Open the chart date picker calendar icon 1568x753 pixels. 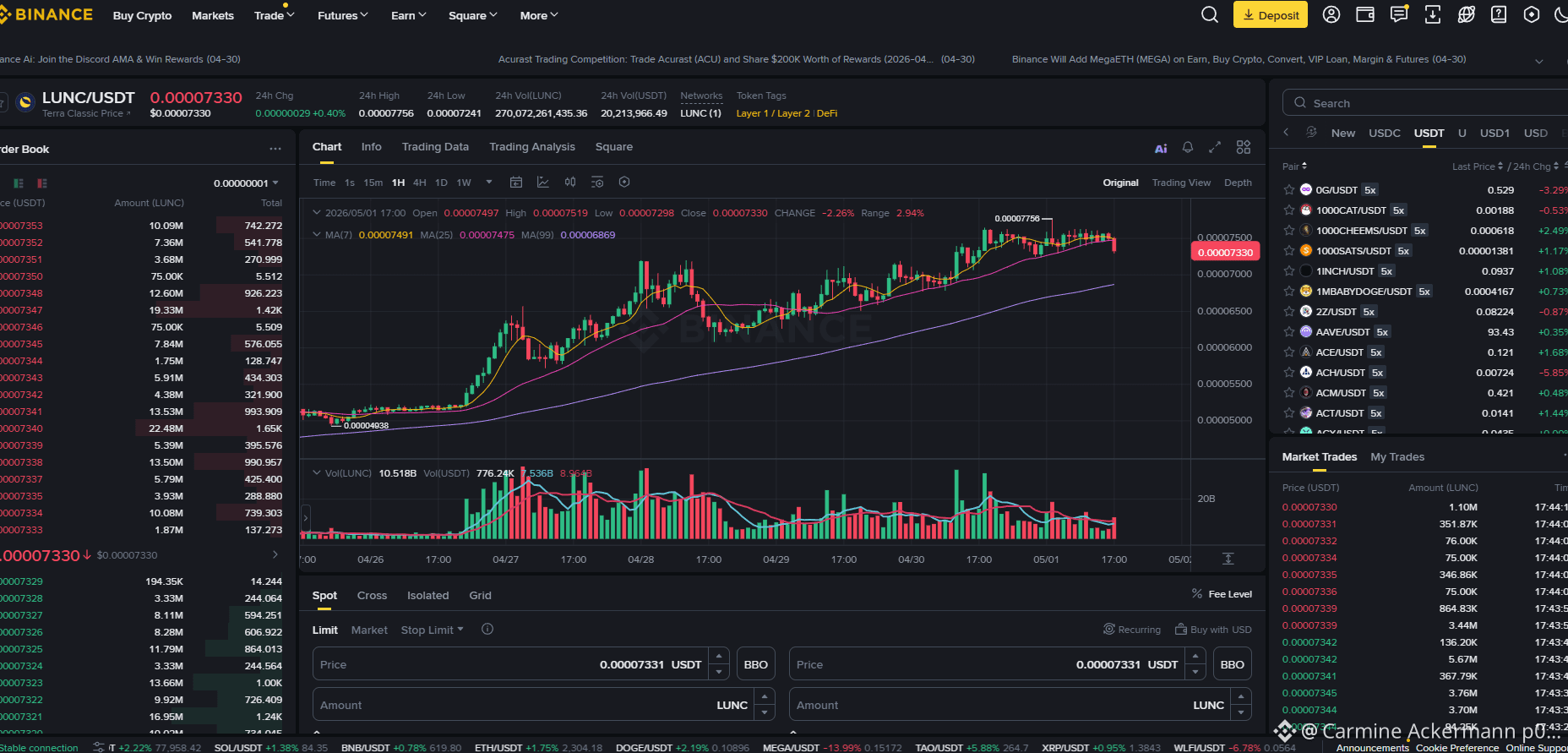516,183
